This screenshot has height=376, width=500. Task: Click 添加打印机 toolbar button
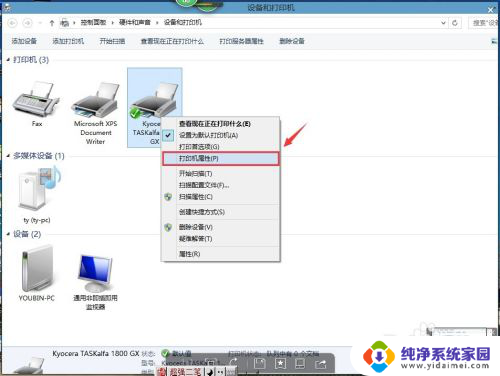tap(68, 41)
